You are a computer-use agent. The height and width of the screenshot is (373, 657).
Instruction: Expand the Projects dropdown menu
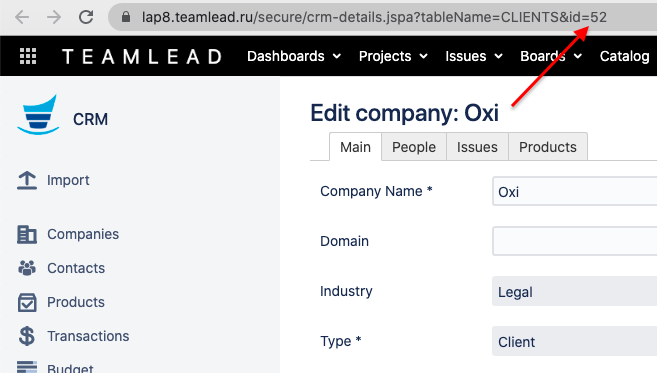coord(393,56)
